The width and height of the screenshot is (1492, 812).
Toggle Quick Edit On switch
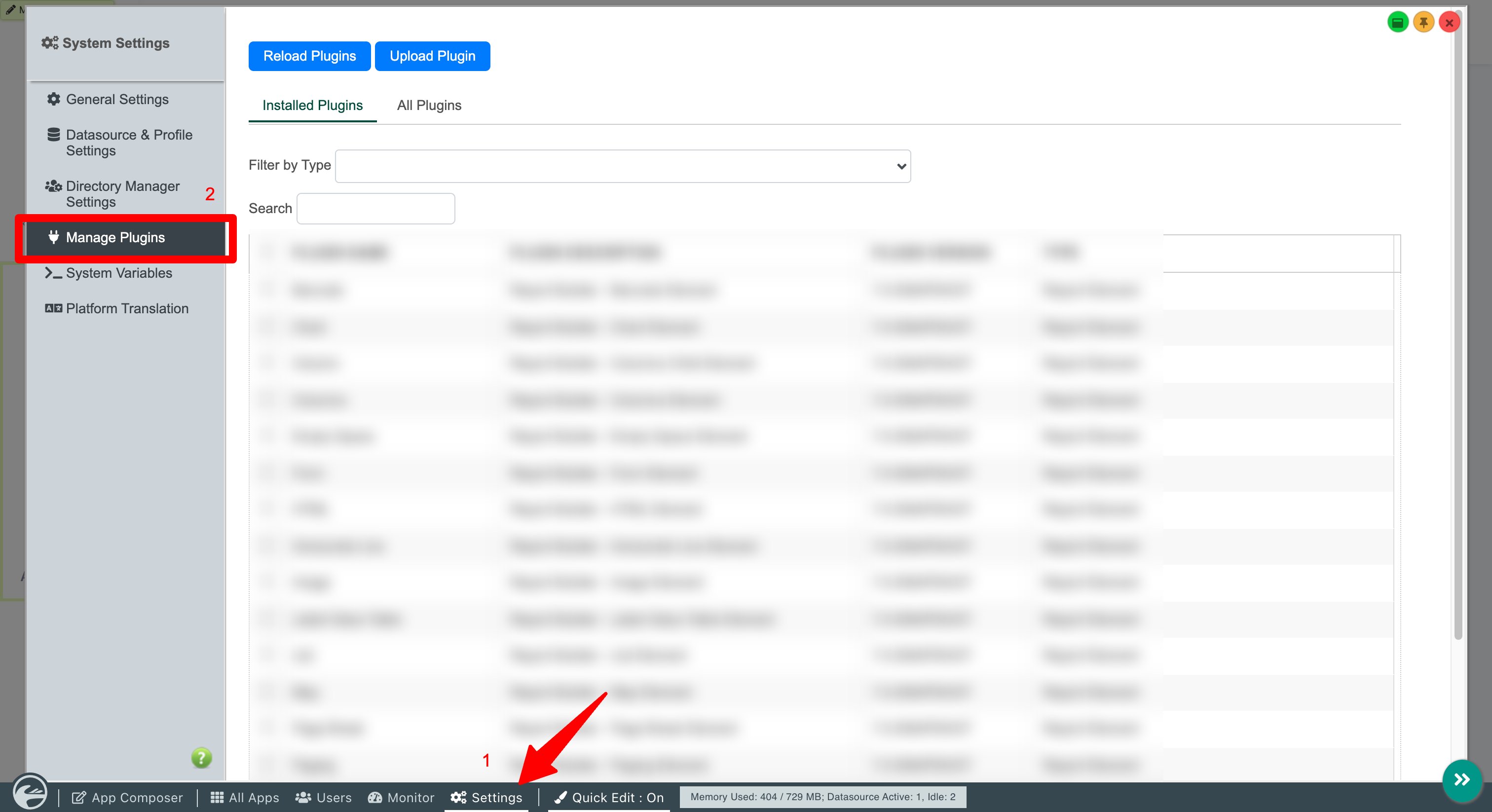[609, 798]
